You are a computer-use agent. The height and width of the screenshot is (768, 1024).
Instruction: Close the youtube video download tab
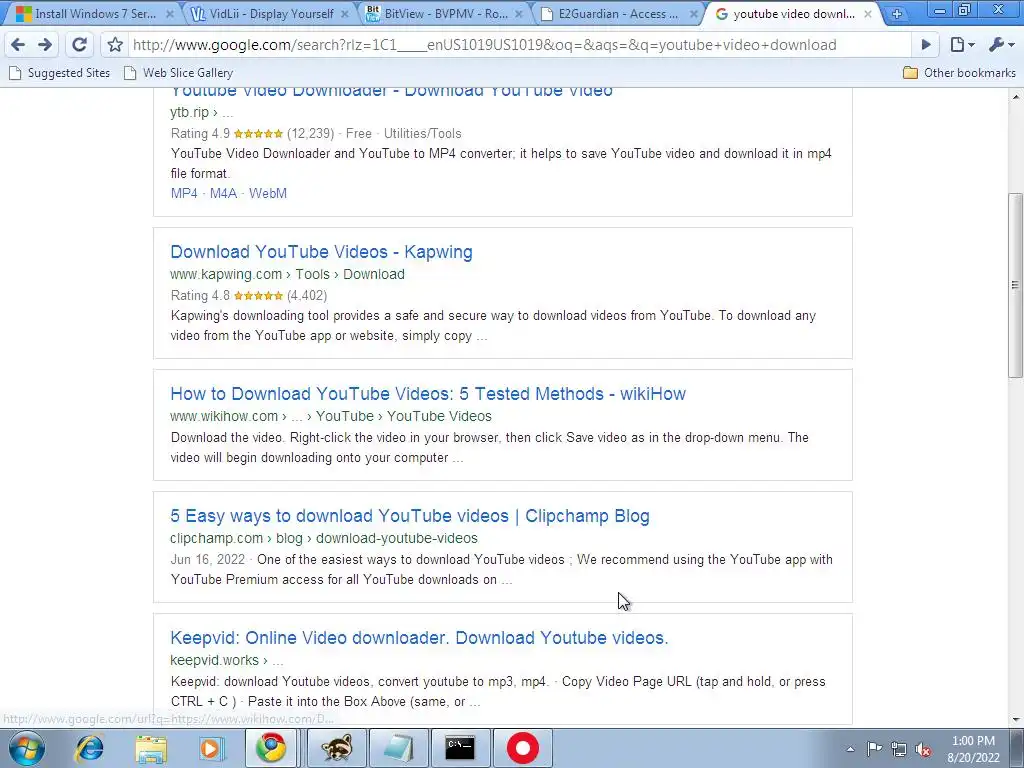[868, 14]
